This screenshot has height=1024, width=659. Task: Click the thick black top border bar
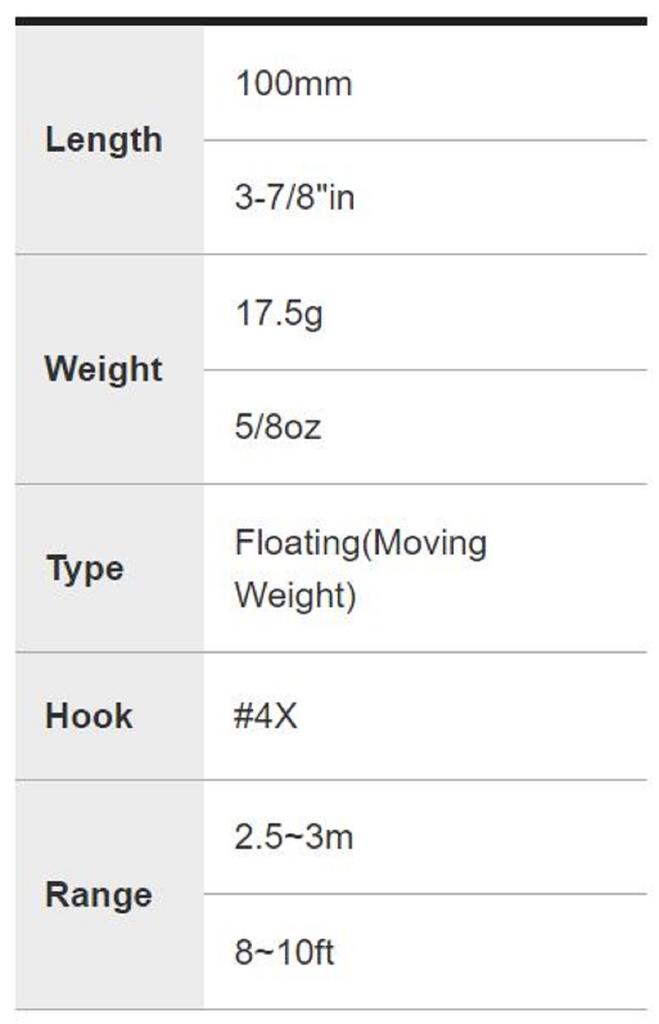click(330, 21)
